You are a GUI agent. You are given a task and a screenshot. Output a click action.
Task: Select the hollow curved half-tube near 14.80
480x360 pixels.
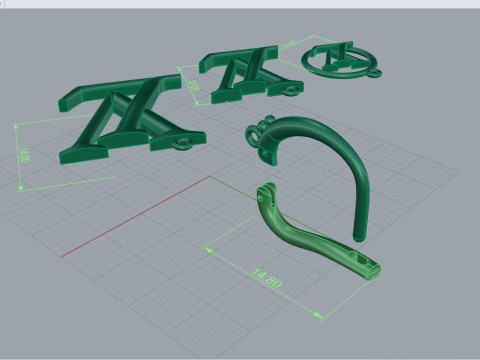(317, 230)
